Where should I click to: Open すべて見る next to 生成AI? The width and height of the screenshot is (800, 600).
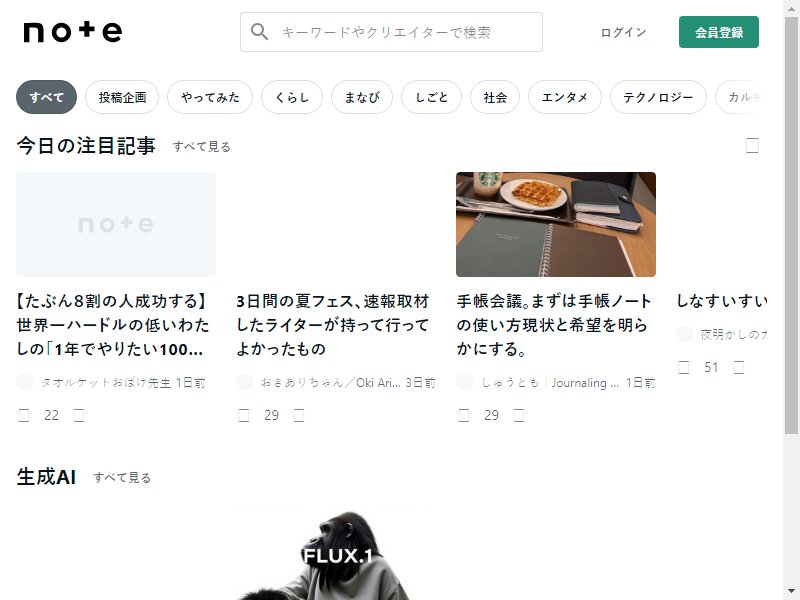[122, 478]
